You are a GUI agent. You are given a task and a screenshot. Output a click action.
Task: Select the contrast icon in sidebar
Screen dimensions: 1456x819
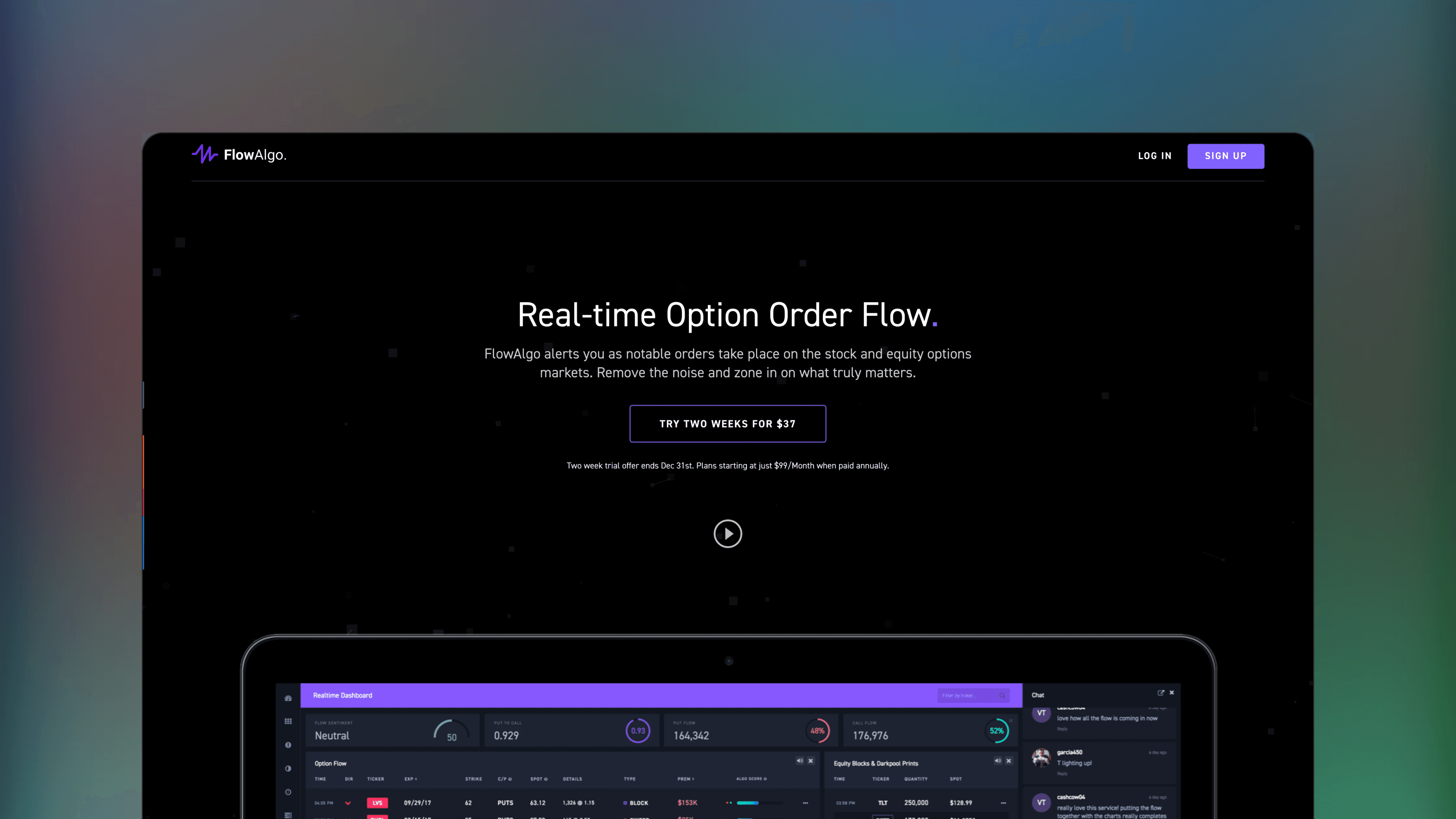pos(288,768)
